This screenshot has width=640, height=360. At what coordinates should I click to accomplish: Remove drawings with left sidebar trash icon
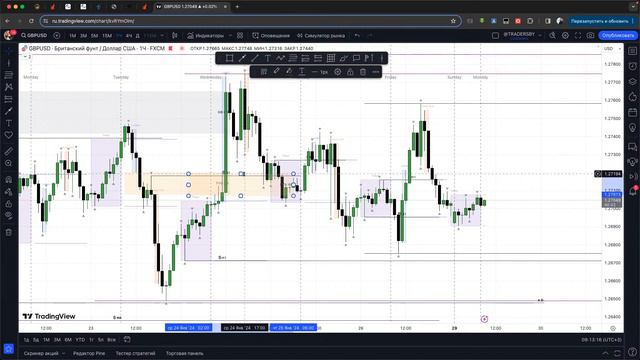[x=9, y=232]
